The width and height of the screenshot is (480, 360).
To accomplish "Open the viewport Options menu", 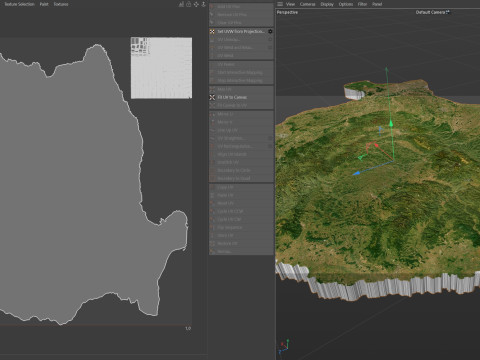I will click(x=346, y=4).
